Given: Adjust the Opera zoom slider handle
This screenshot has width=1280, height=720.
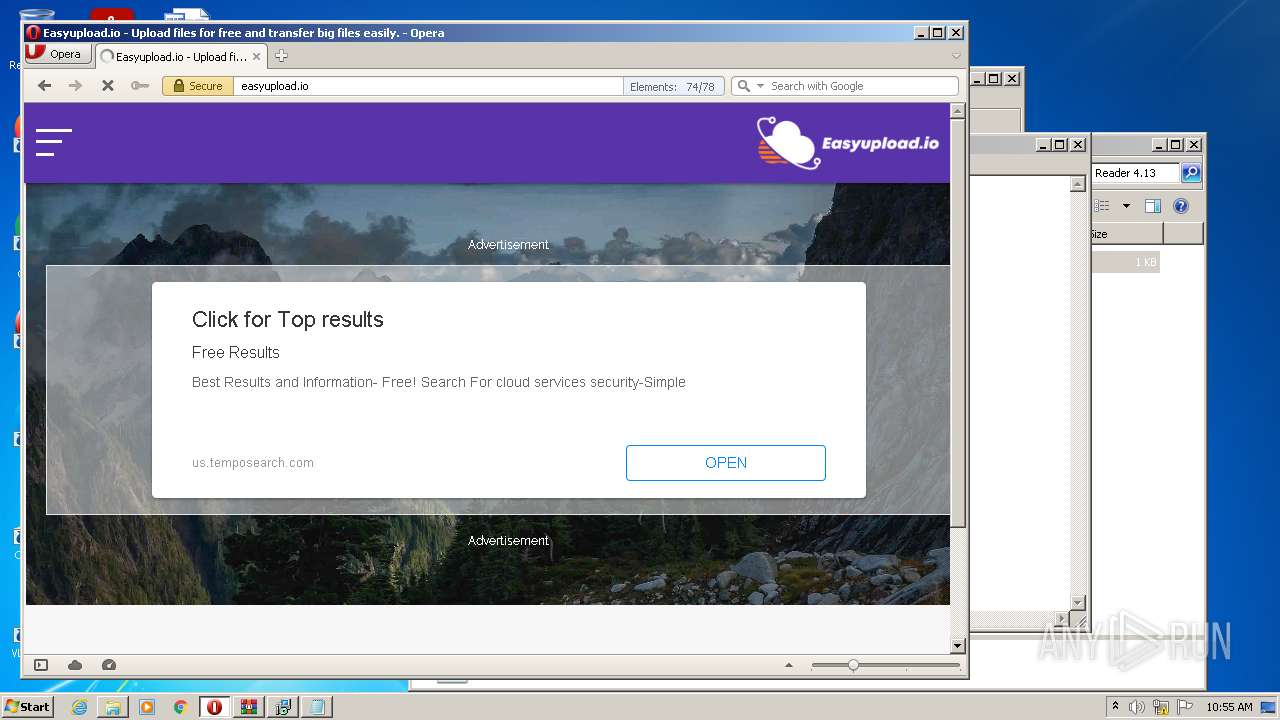Looking at the screenshot, I should click(853, 665).
